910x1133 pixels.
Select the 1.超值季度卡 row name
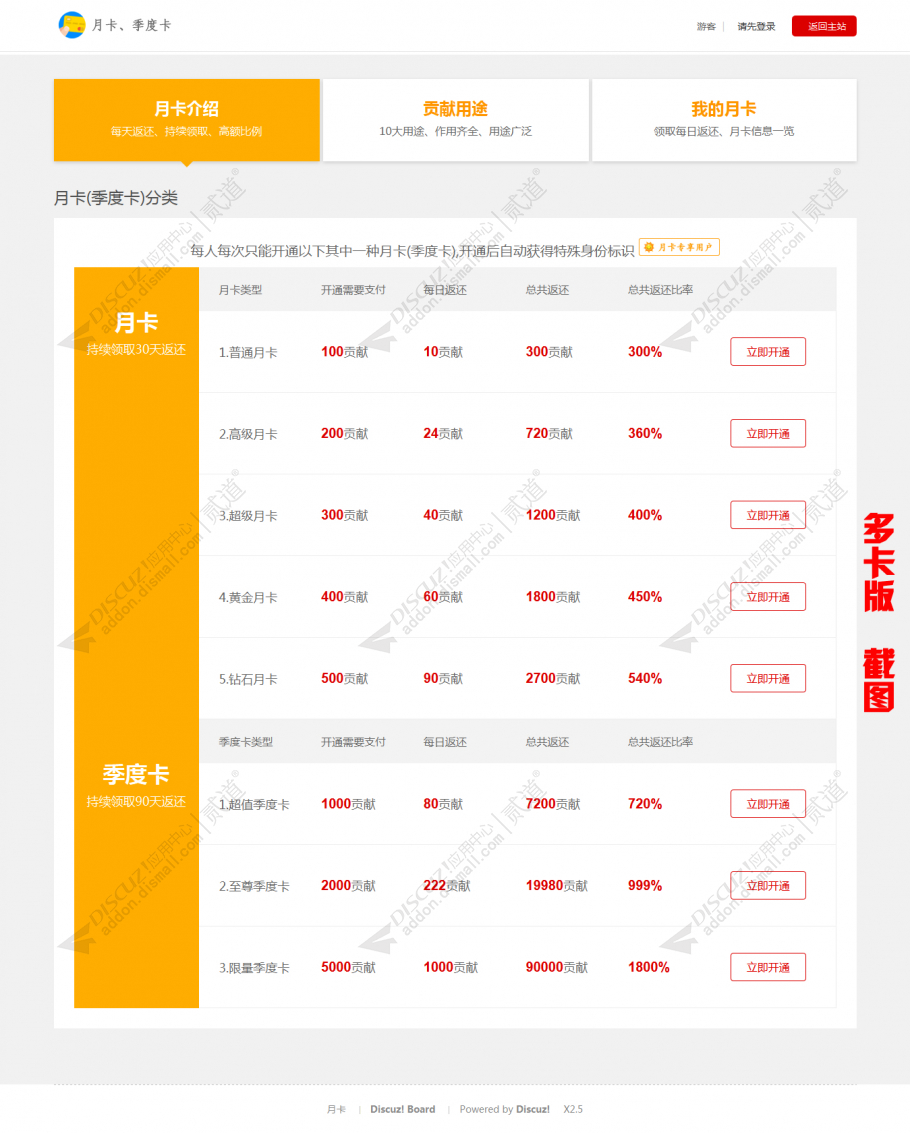coord(254,805)
